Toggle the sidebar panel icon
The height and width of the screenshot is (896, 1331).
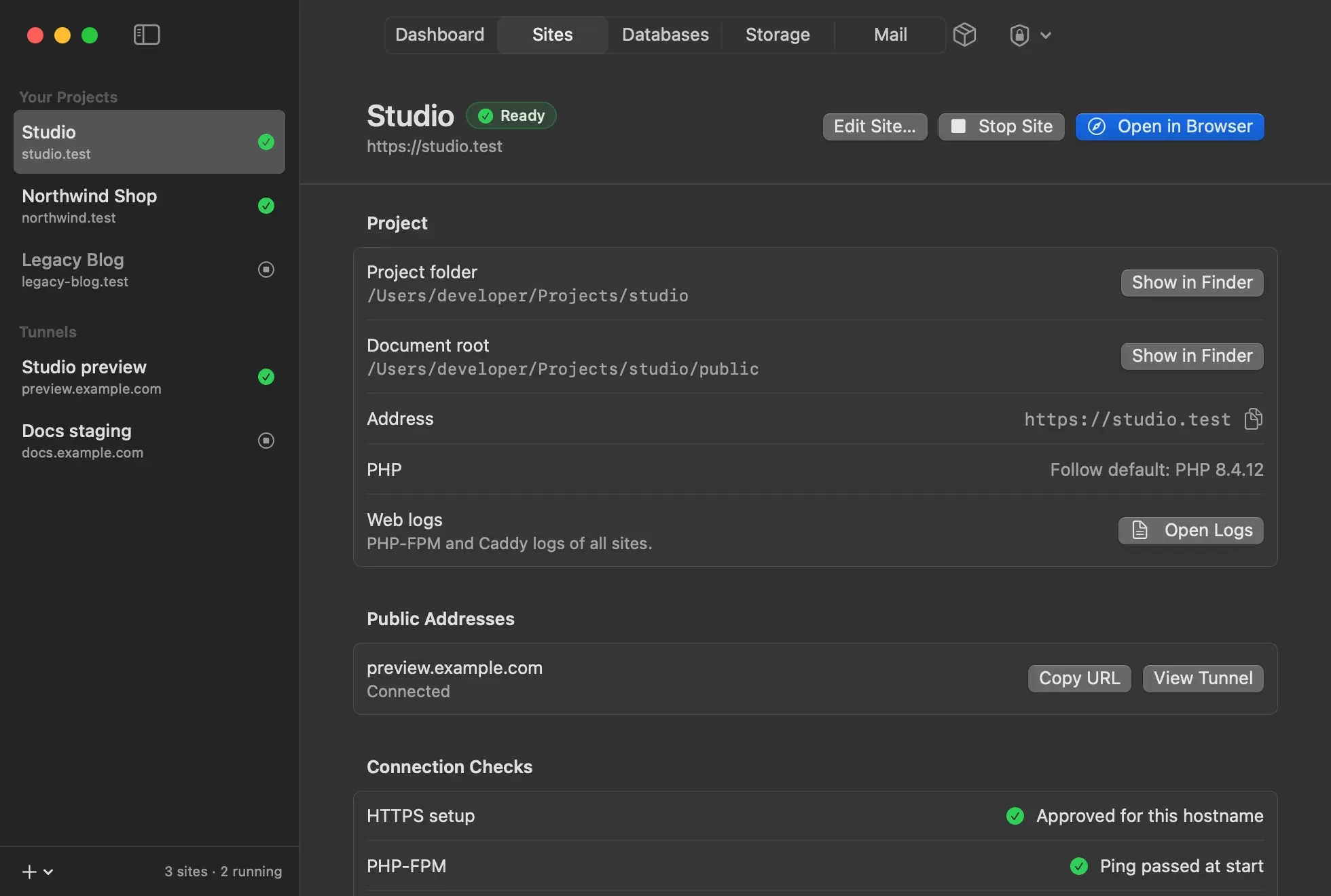coord(147,35)
